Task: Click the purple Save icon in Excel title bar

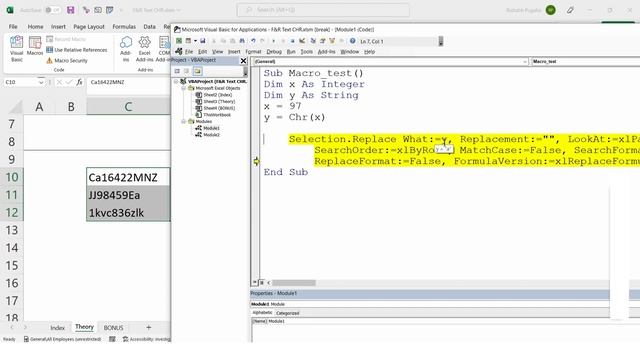Action: coord(71,10)
